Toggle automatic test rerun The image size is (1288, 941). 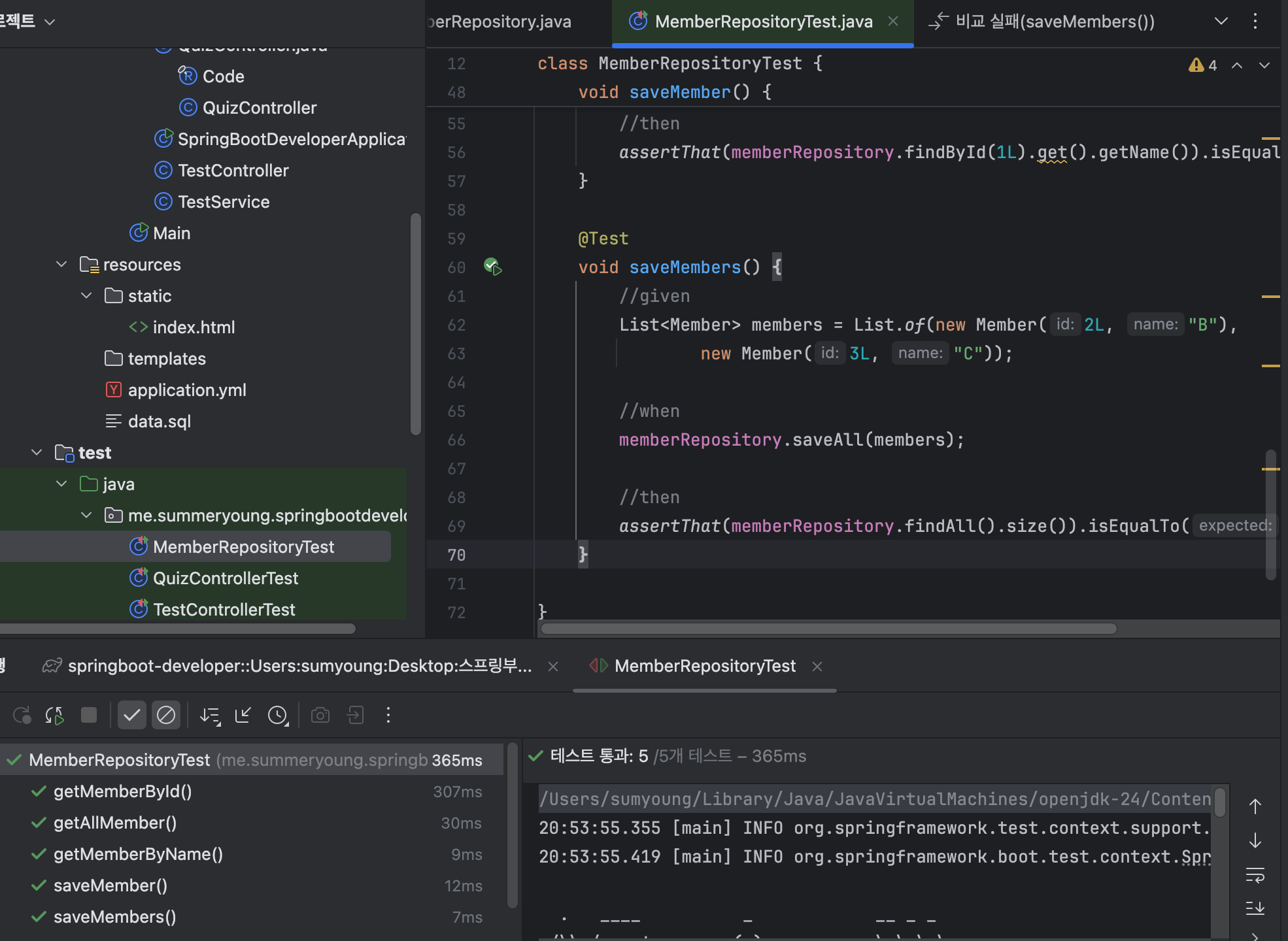[55, 716]
